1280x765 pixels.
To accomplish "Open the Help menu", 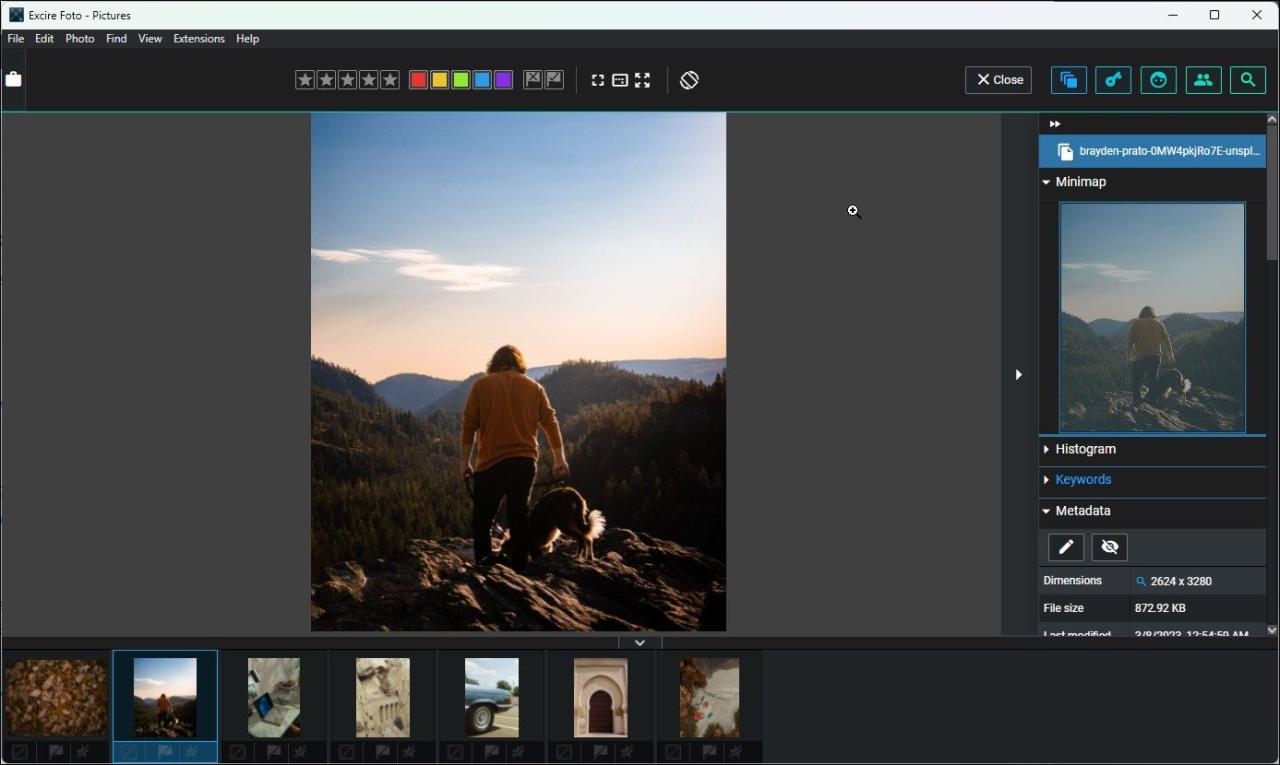I will pos(248,39).
